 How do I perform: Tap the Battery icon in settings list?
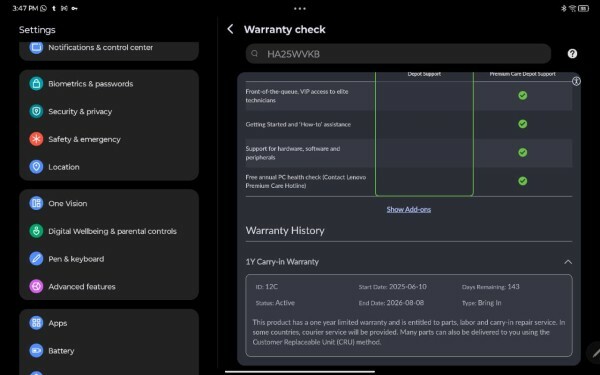tap(36, 351)
